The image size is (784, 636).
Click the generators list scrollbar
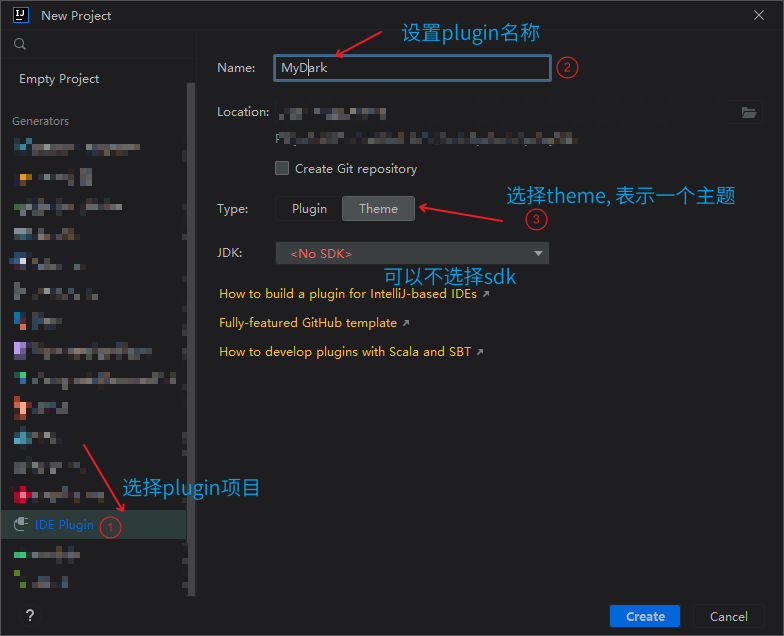pyautogui.click(x=191, y=339)
